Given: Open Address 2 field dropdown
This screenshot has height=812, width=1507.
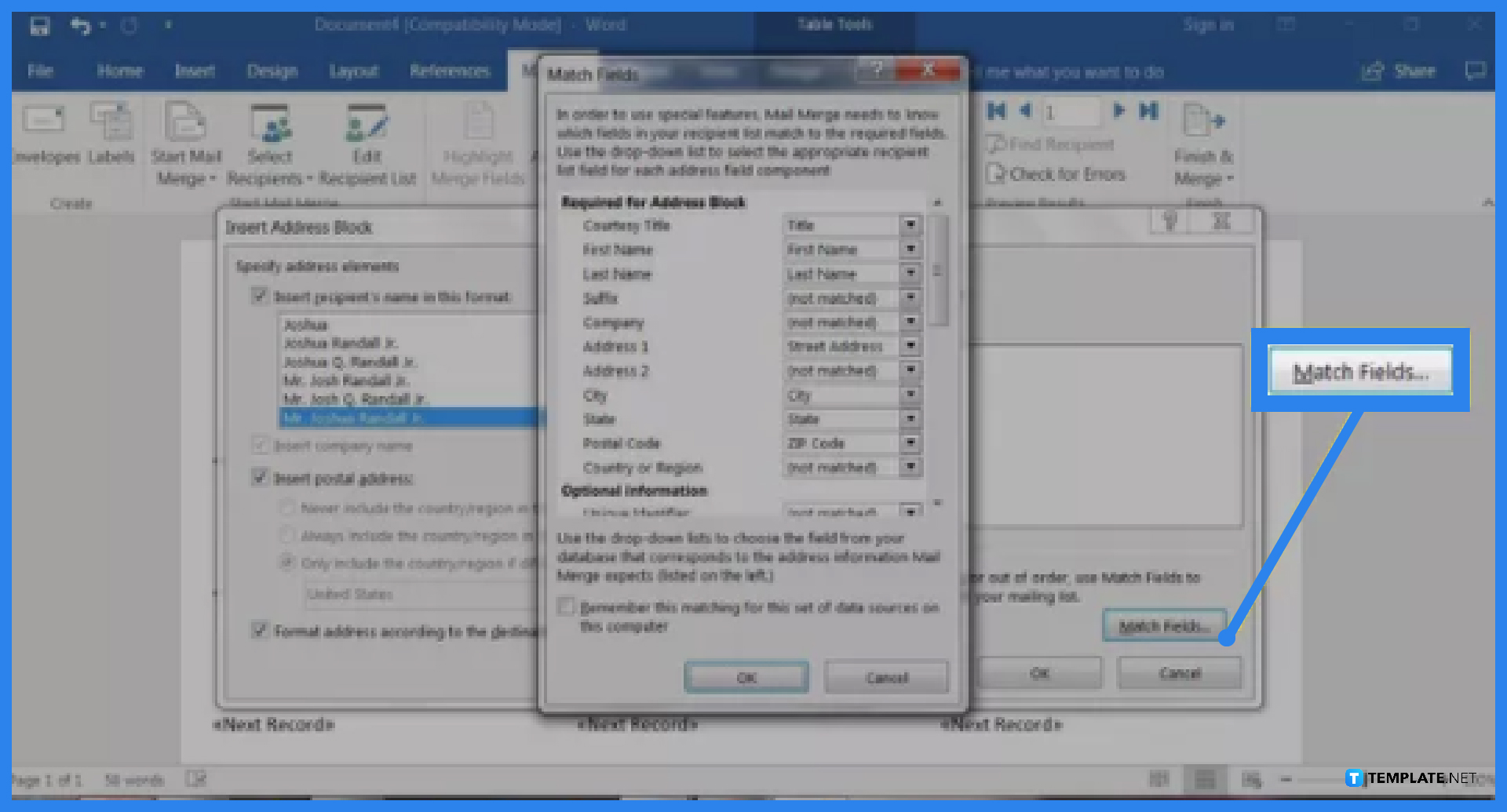Looking at the screenshot, I should [910, 370].
